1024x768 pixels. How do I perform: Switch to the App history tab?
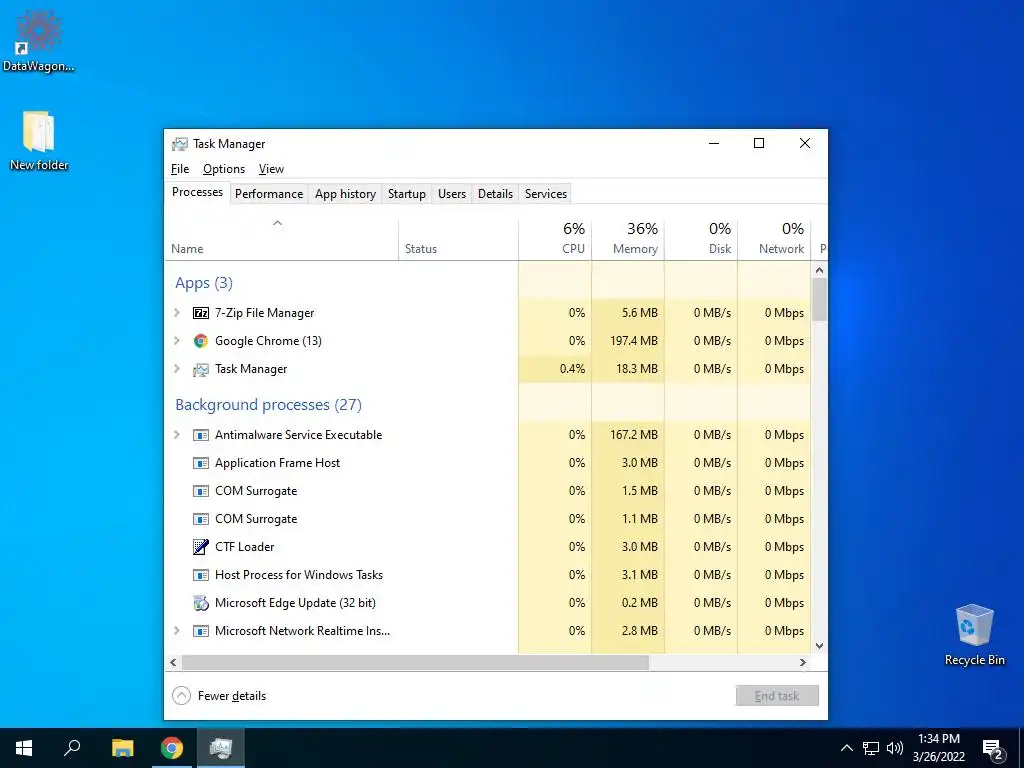pyautogui.click(x=345, y=194)
